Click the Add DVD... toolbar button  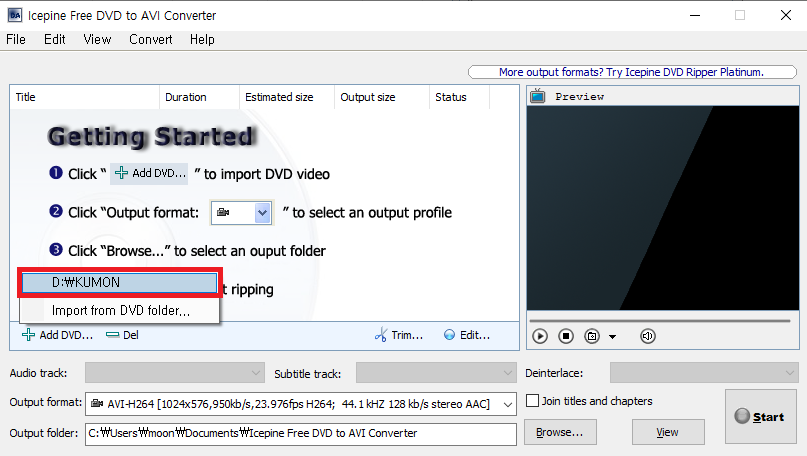point(57,335)
